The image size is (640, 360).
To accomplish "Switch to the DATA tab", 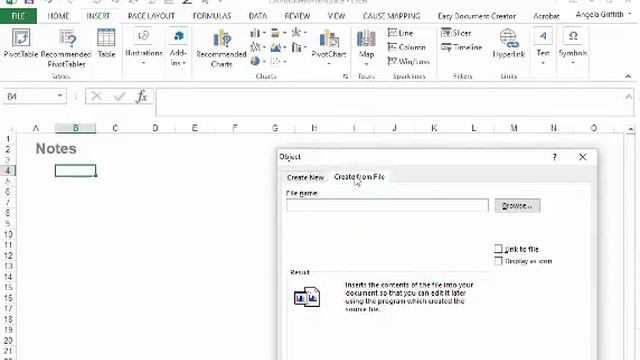I will (x=258, y=16).
